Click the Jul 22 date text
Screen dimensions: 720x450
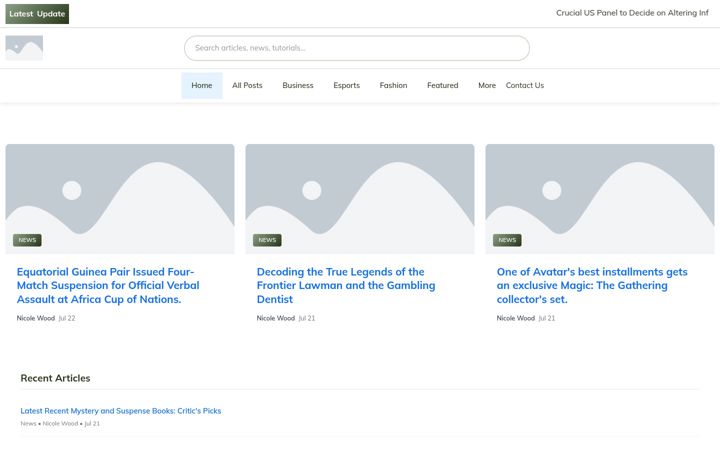(x=67, y=318)
